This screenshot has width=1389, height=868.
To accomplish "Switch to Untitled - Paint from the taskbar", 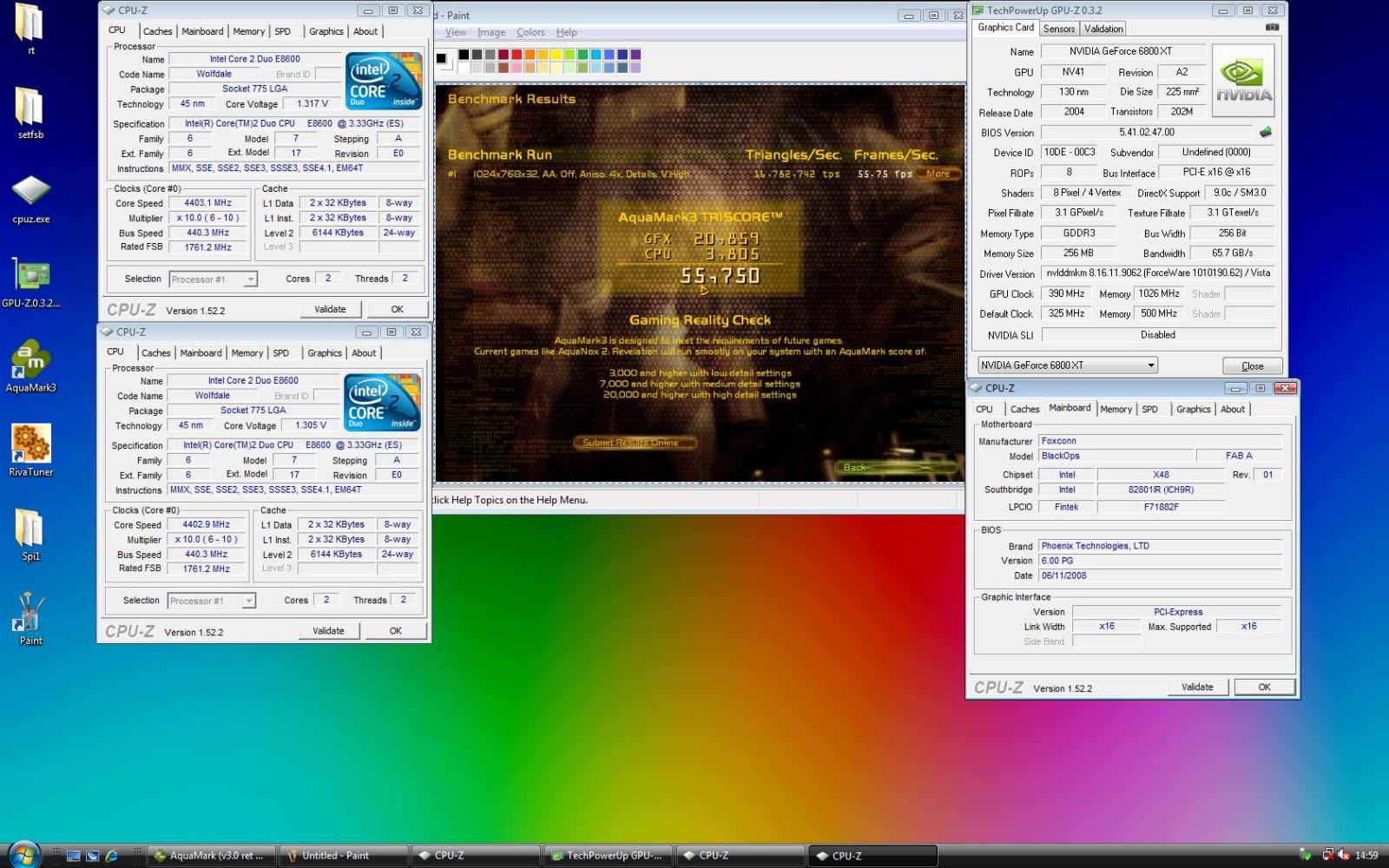I will point(343,856).
